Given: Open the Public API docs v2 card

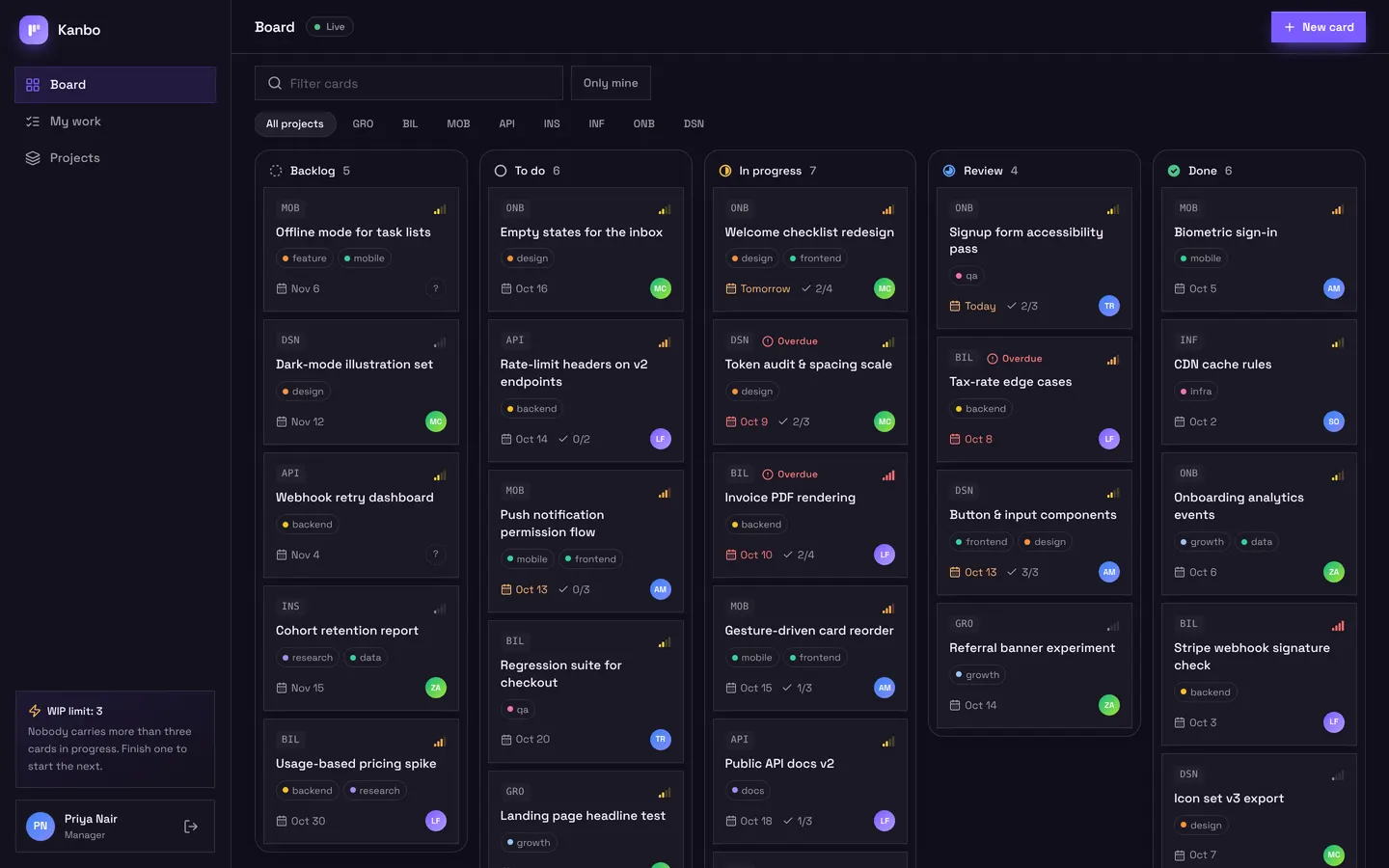Looking at the screenshot, I should (810, 782).
